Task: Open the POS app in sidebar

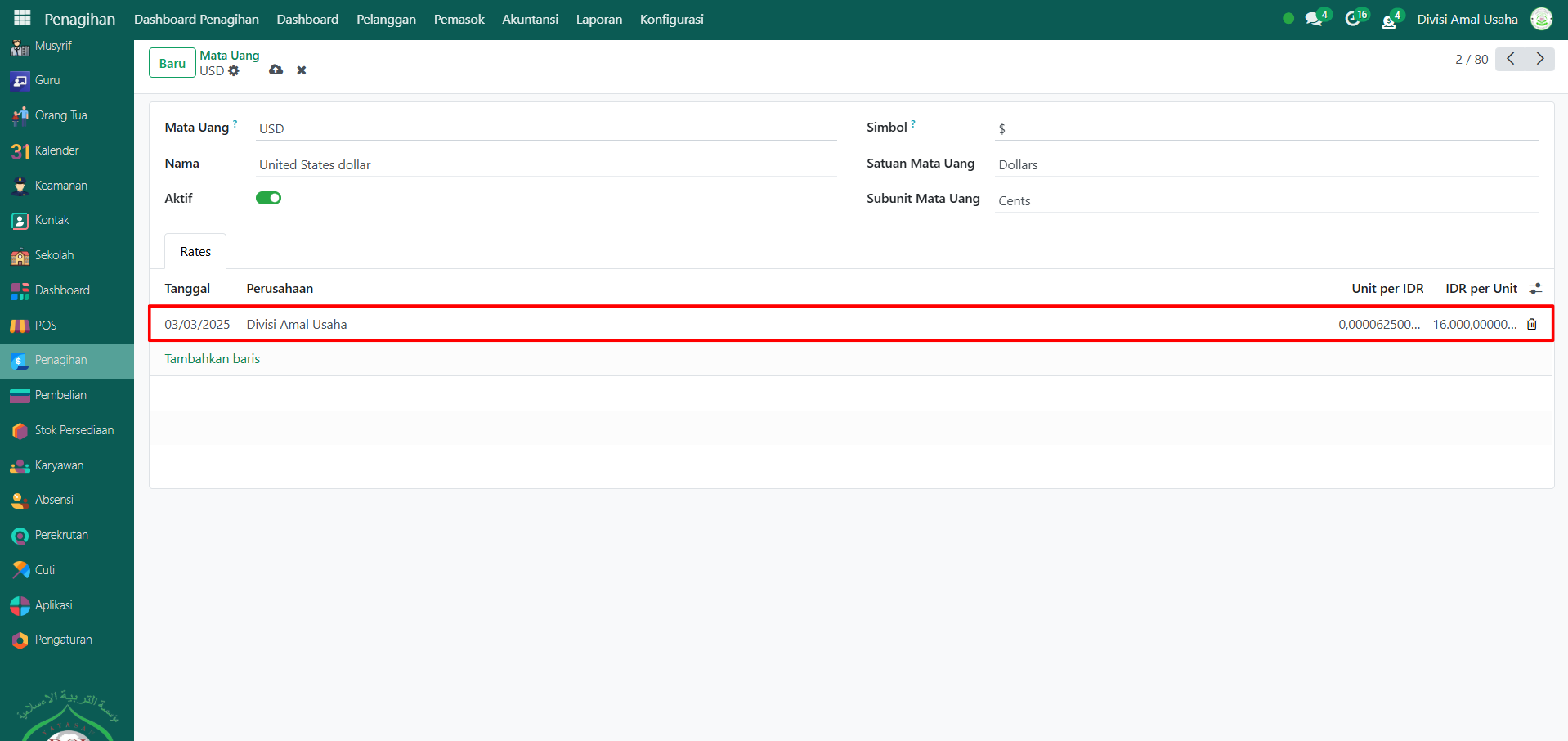Action: coord(45,326)
